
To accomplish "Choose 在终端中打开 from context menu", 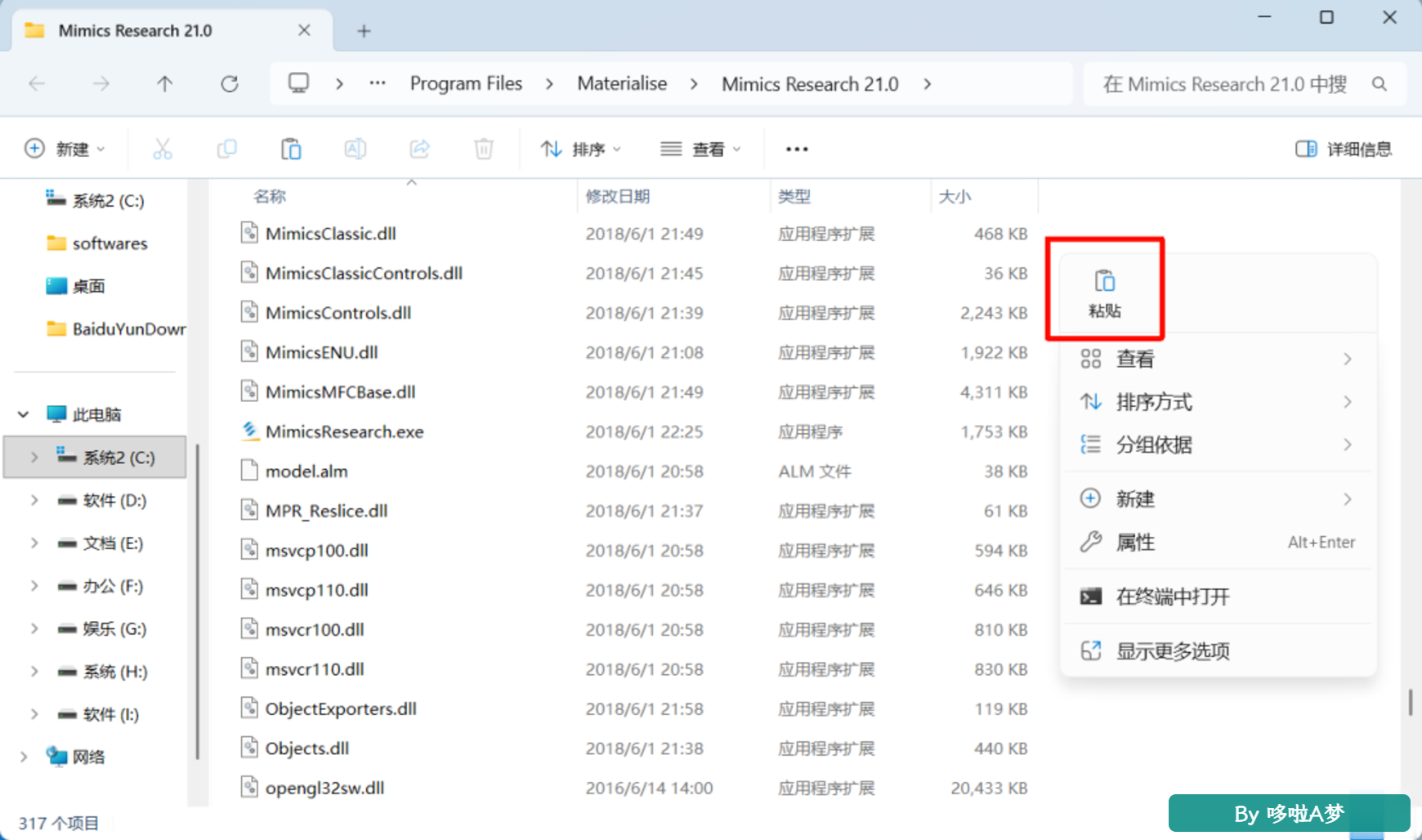I will point(1218,596).
